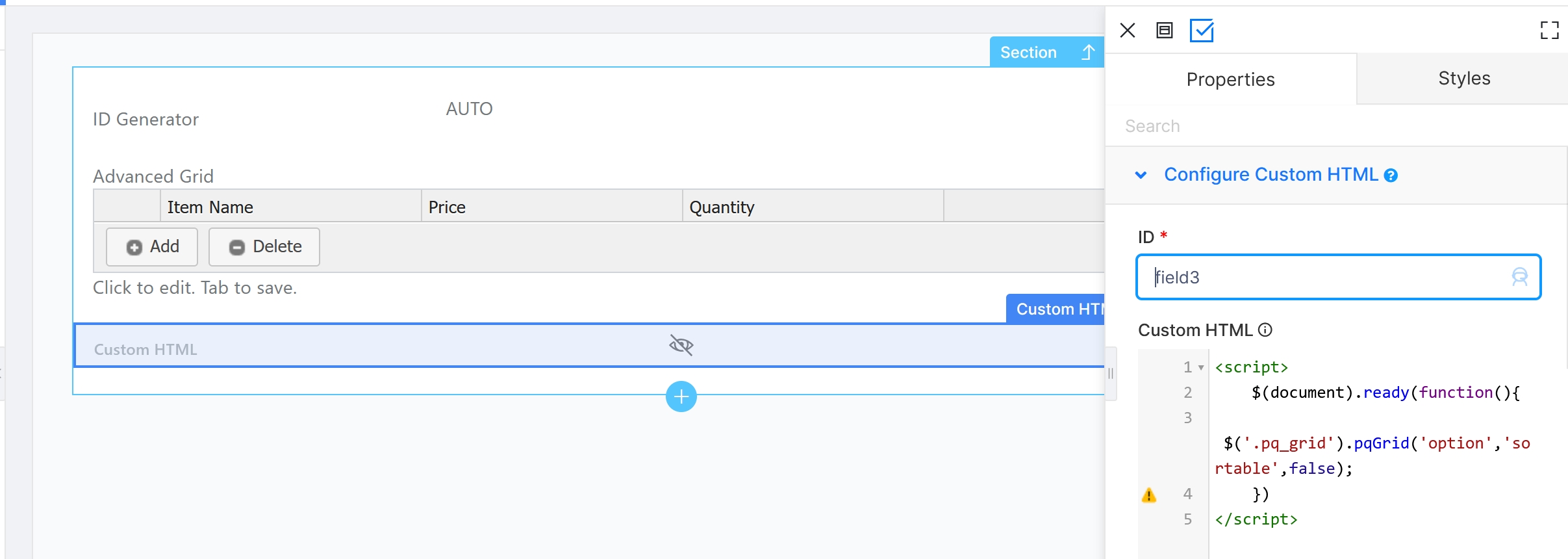
Task: Click the ID field containing field3
Action: point(1338,277)
